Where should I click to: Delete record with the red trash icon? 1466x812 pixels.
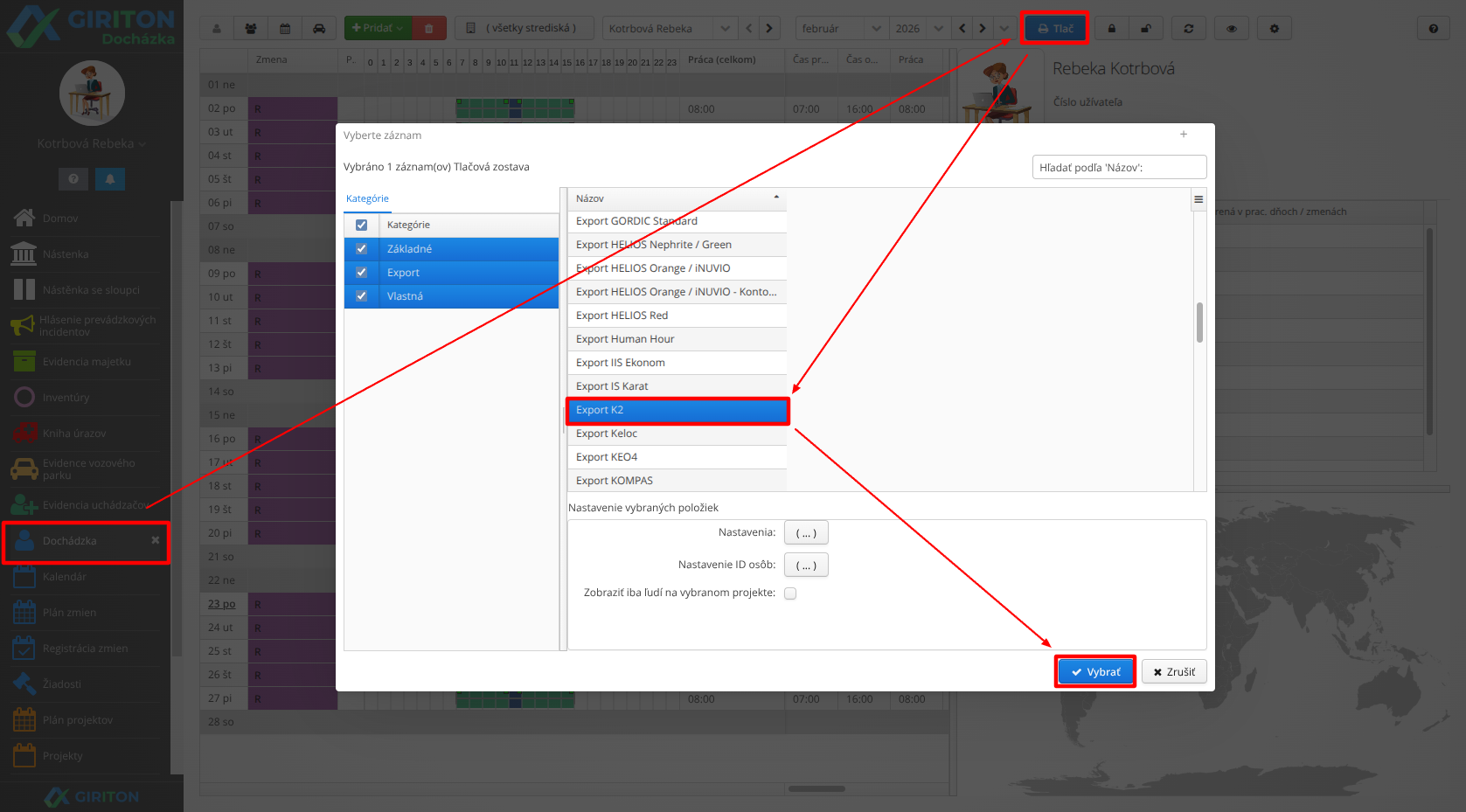pyautogui.click(x=429, y=29)
